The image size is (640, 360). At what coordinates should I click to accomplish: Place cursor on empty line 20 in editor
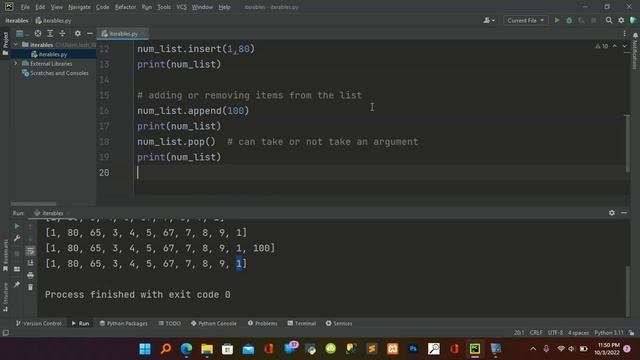coord(382,173)
